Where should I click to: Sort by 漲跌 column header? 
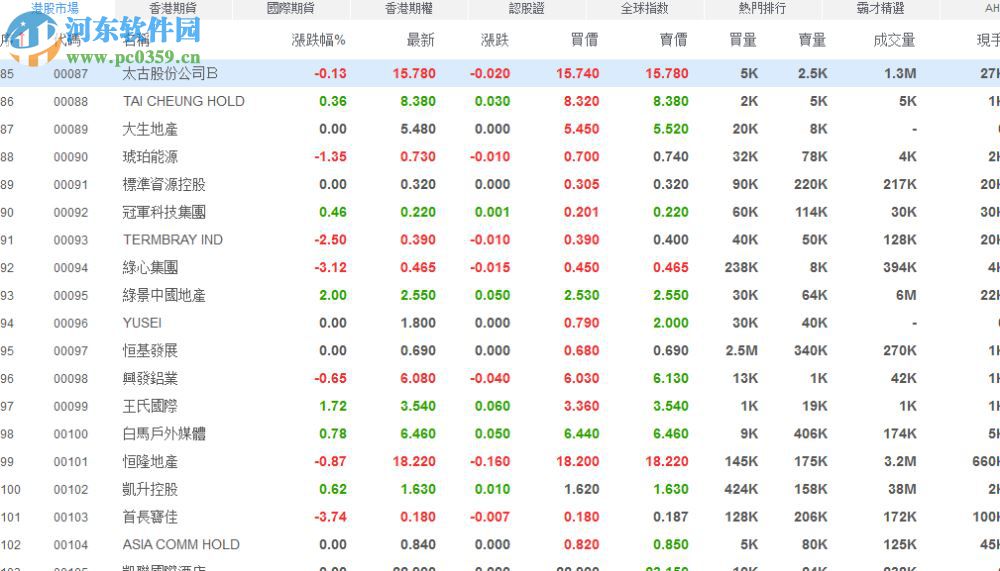pyautogui.click(x=495, y=40)
